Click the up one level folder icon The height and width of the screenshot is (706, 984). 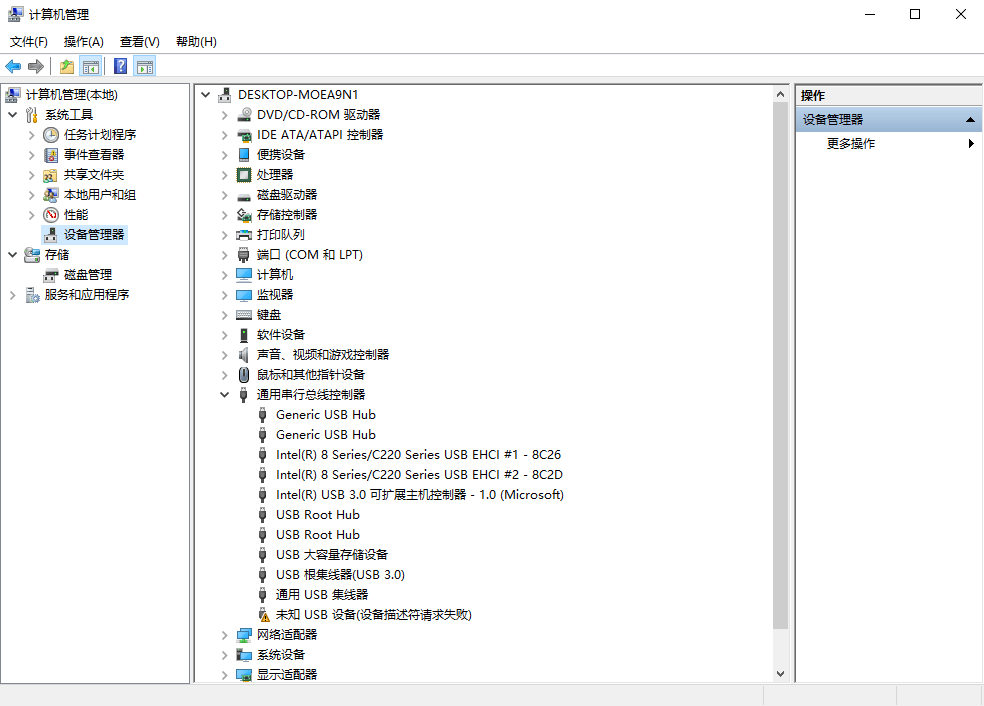click(66, 67)
